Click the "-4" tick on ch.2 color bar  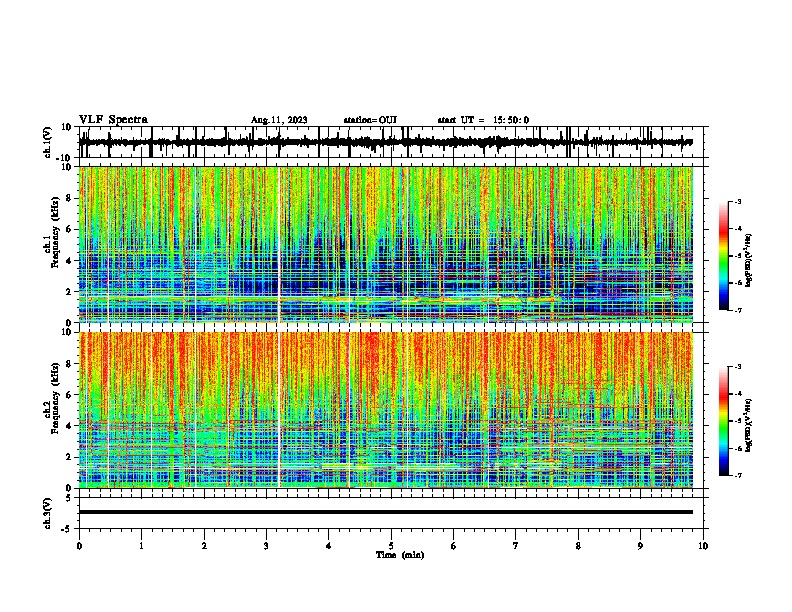[738, 394]
